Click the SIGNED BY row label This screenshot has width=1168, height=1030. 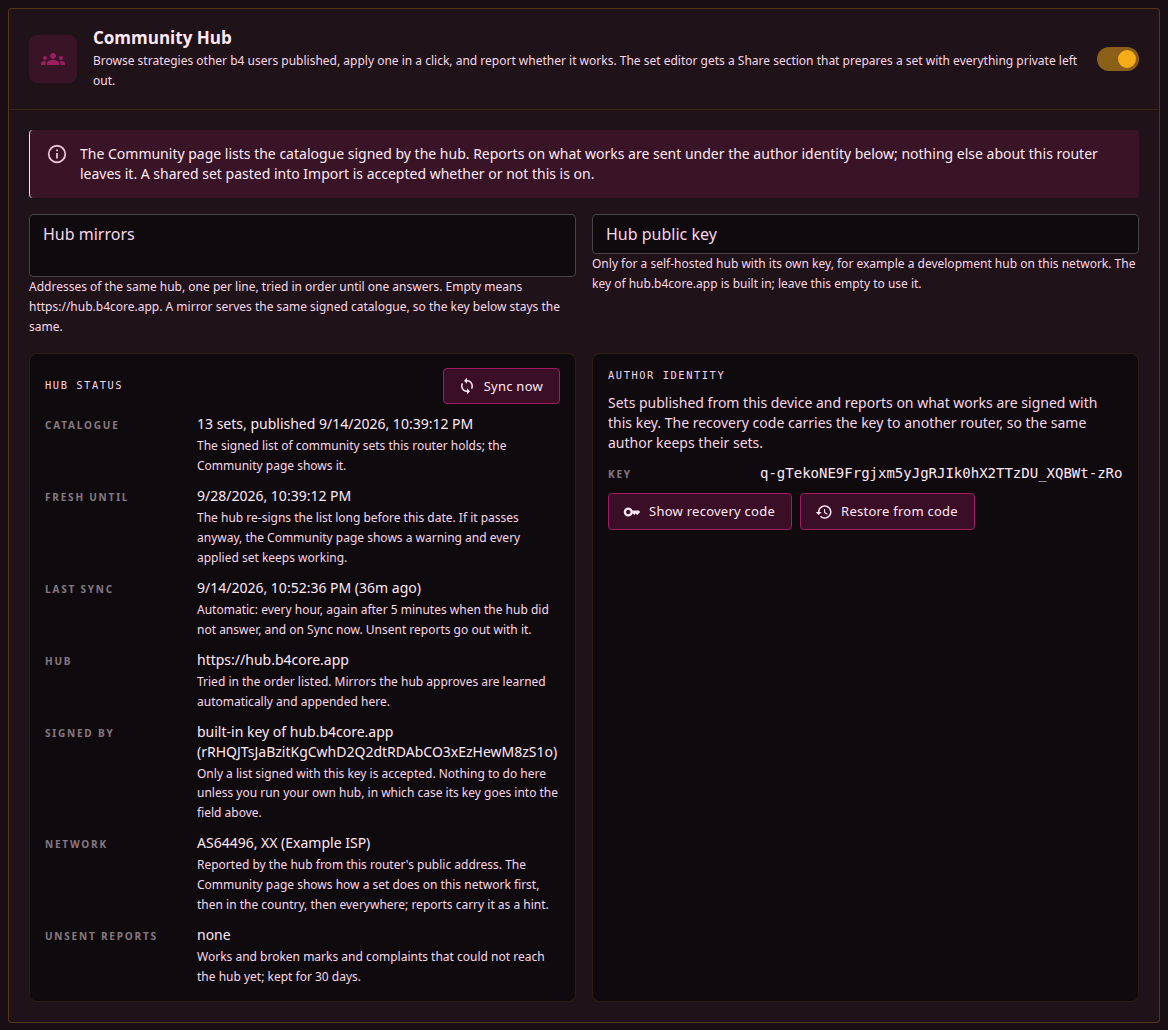pyautogui.click(x=79, y=734)
